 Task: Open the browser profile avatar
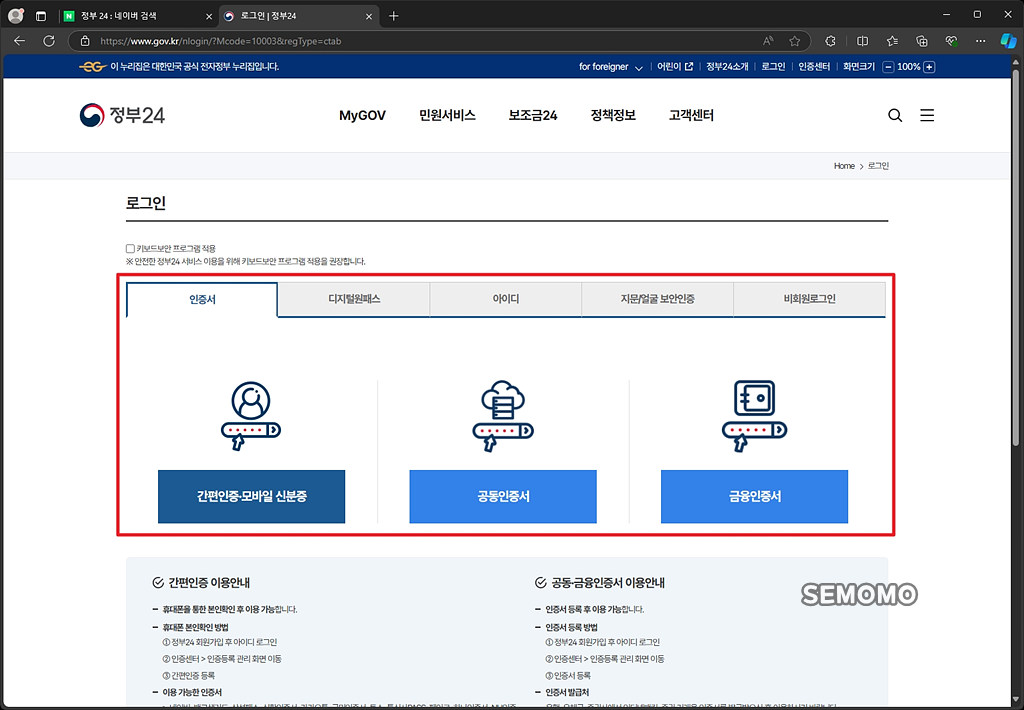click(16, 16)
